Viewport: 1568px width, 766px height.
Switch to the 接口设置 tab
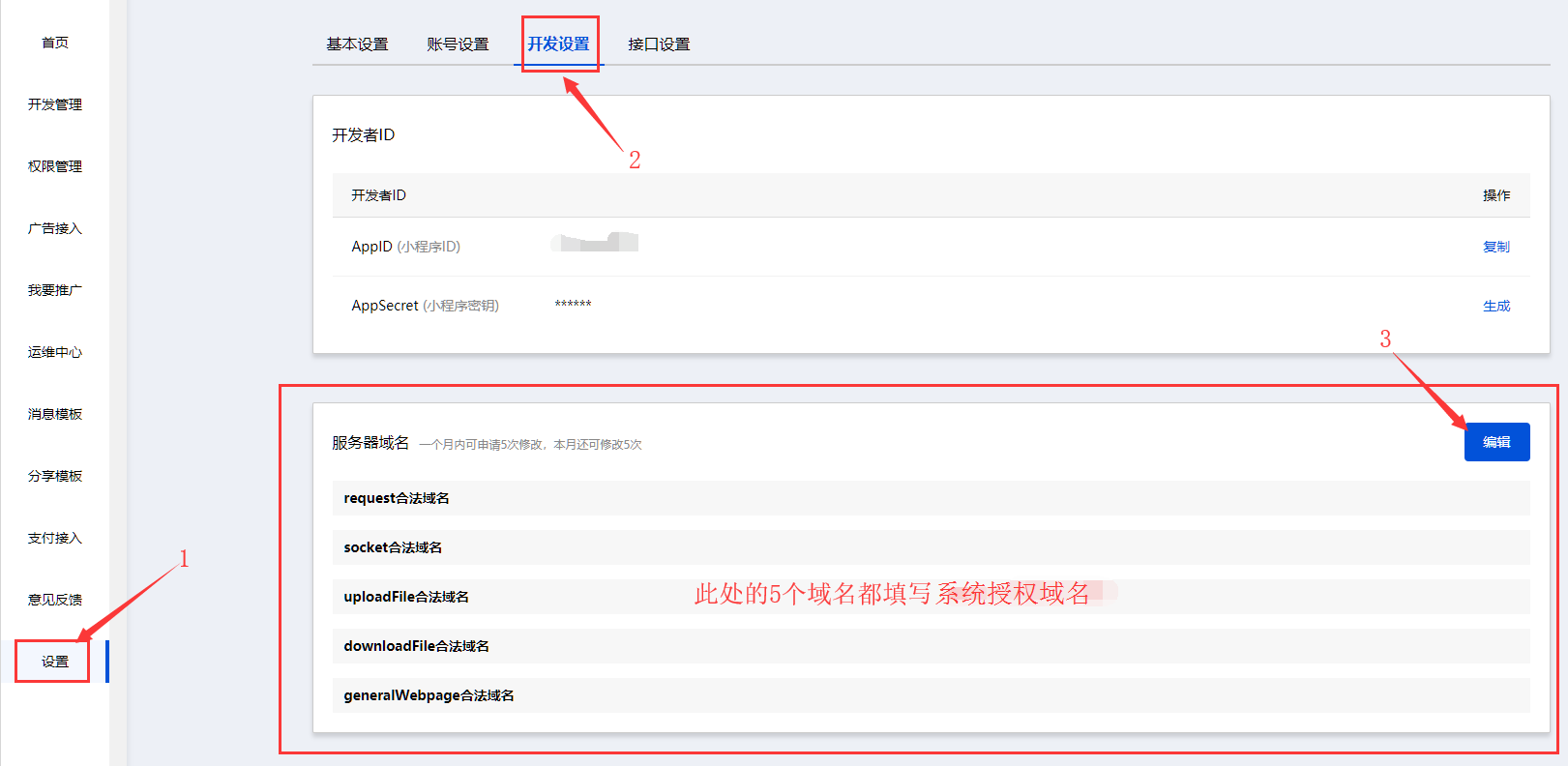point(659,44)
